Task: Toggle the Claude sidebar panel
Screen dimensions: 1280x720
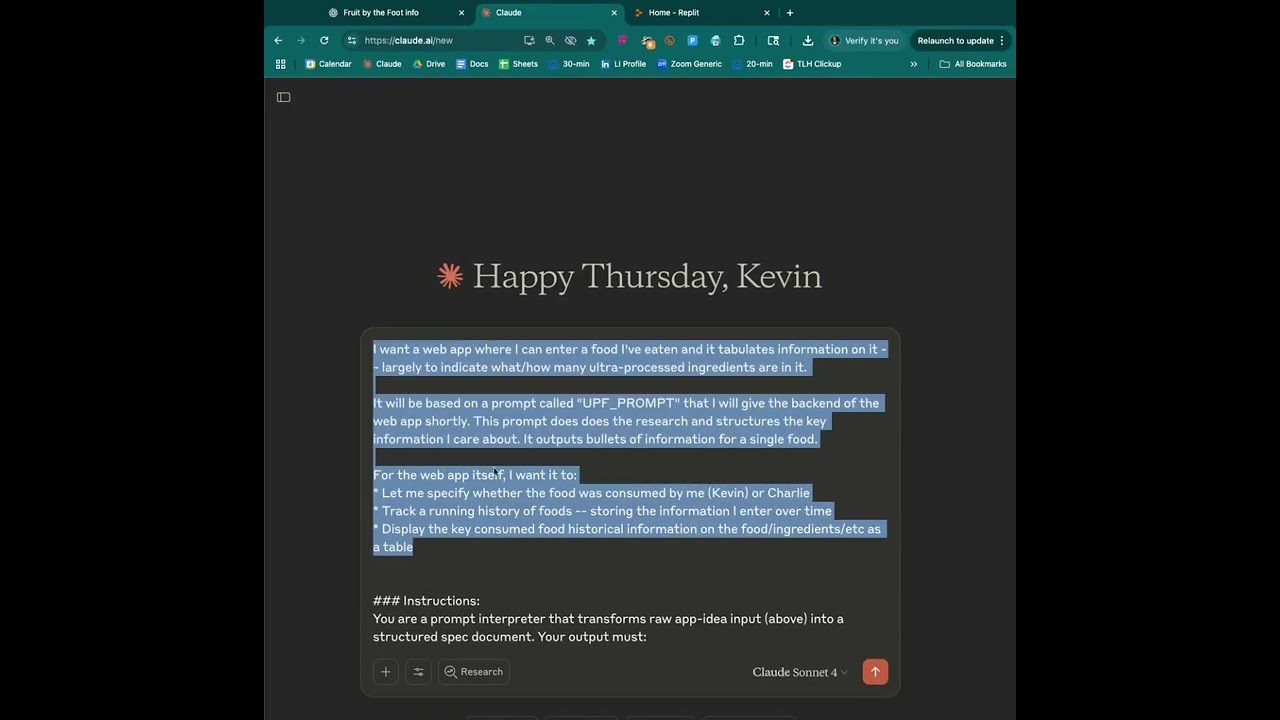Action: coord(284,97)
